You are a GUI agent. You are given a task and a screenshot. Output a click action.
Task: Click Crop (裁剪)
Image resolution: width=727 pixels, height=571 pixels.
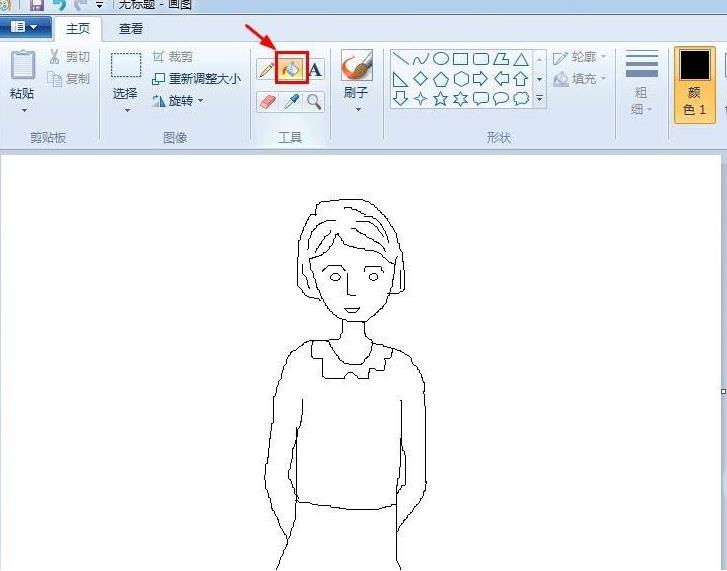[x=173, y=57]
